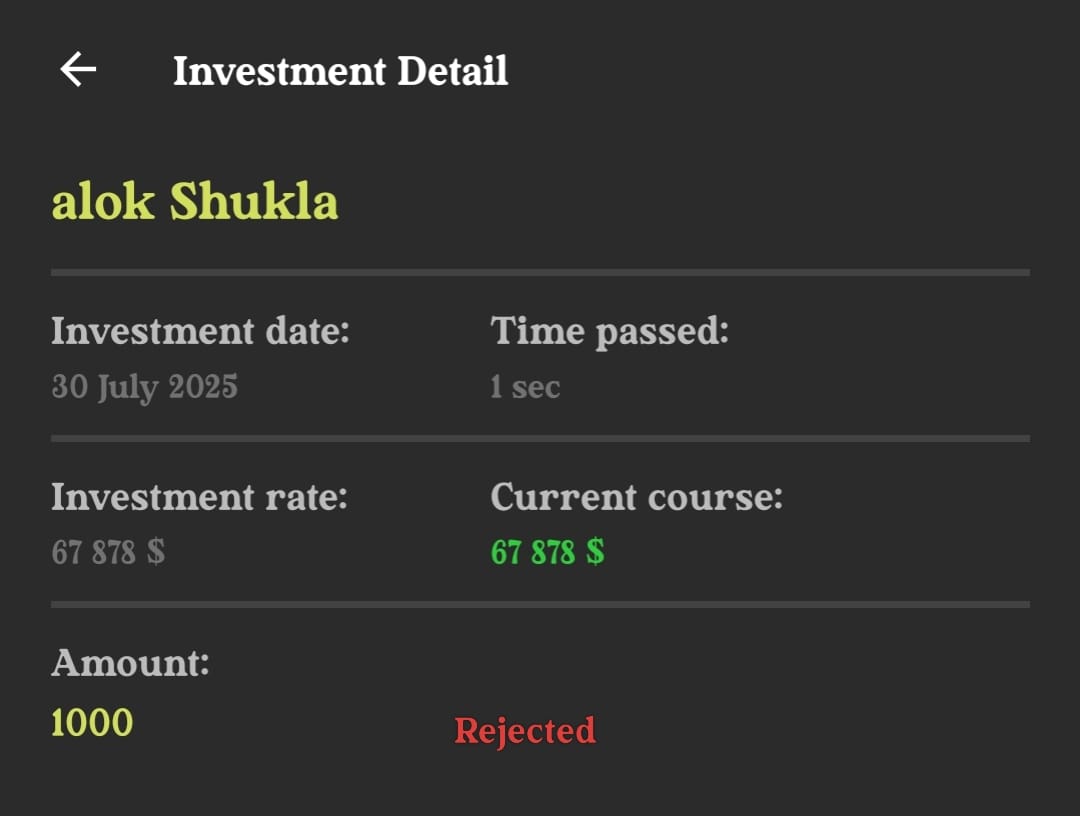Click the date 30 July 2025
Image resolution: width=1080 pixels, height=816 pixels.
click(144, 386)
